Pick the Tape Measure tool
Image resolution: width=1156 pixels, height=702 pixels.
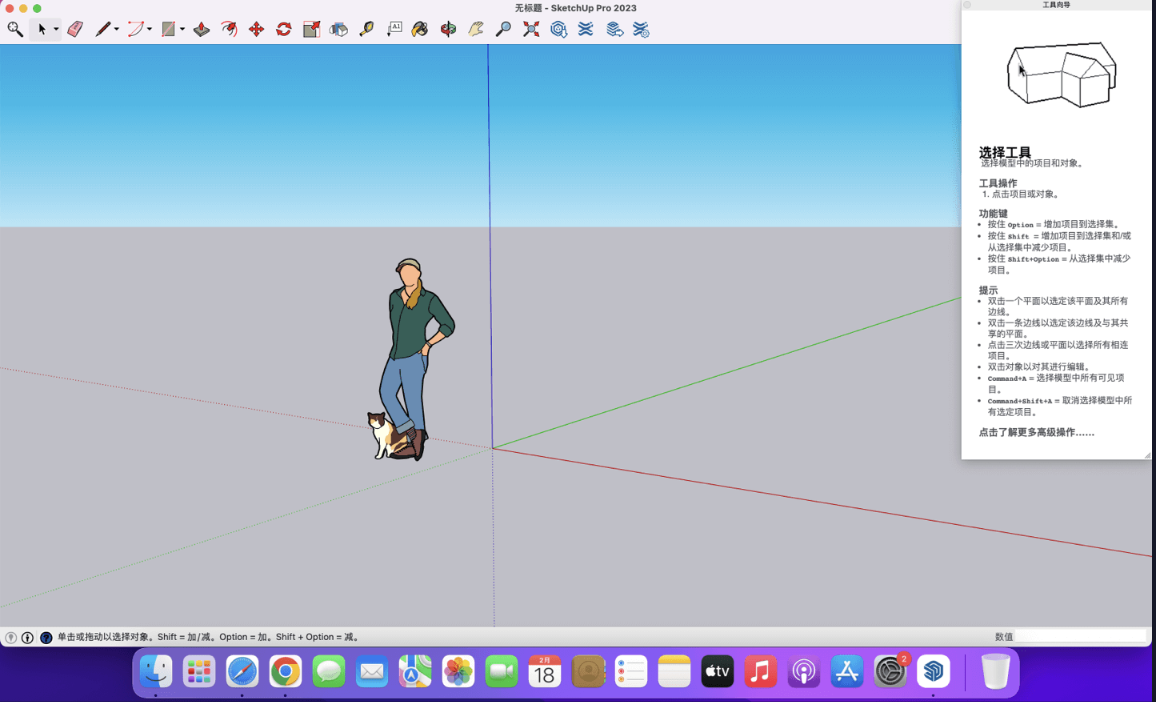(367, 29)
